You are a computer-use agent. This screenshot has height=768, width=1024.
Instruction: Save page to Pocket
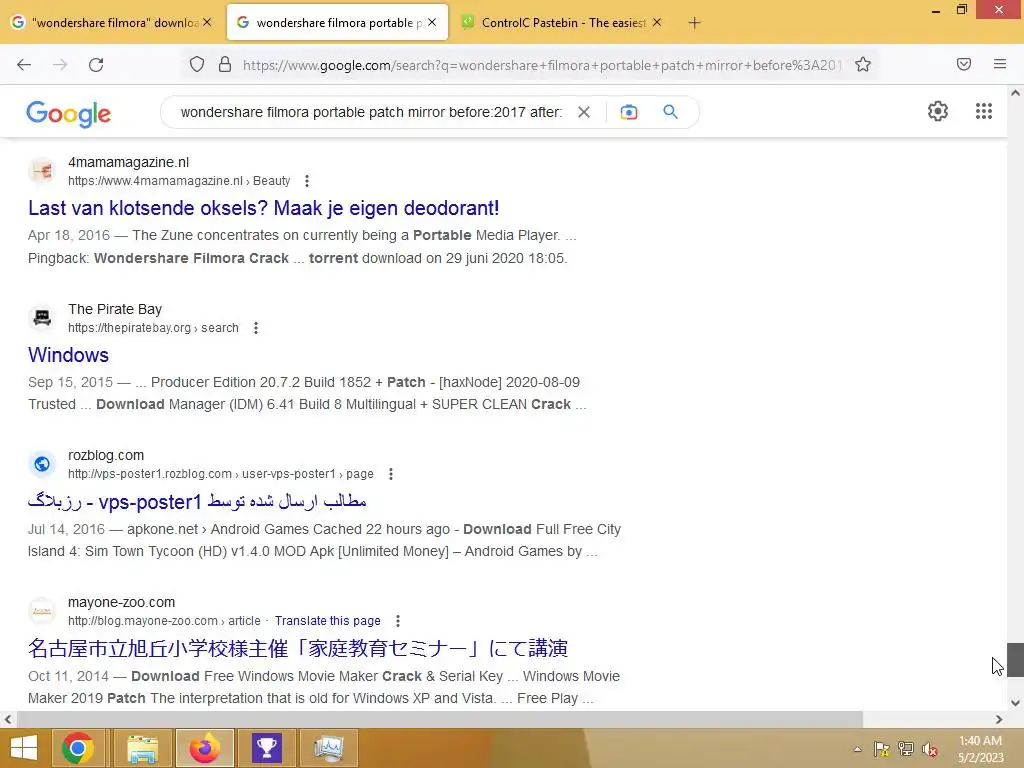coord(964,64)
